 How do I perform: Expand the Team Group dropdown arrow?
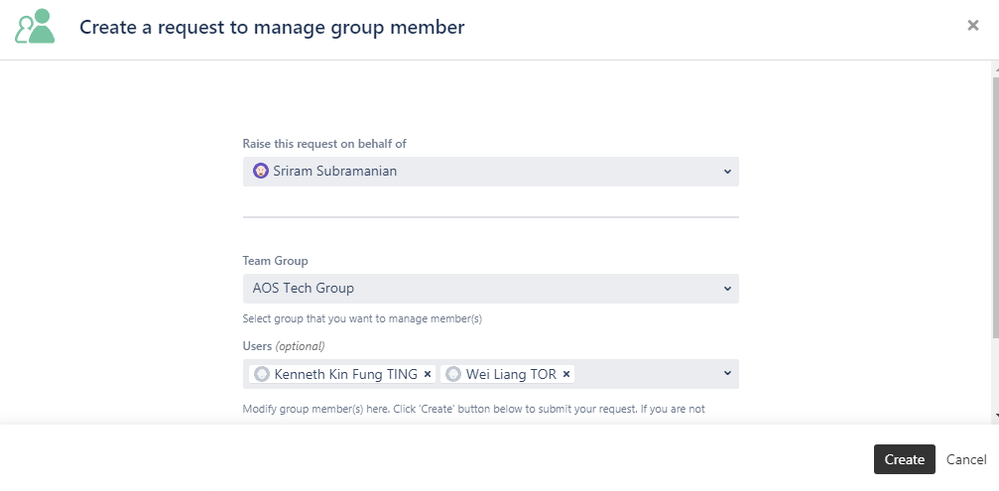(x=727, y=288)
